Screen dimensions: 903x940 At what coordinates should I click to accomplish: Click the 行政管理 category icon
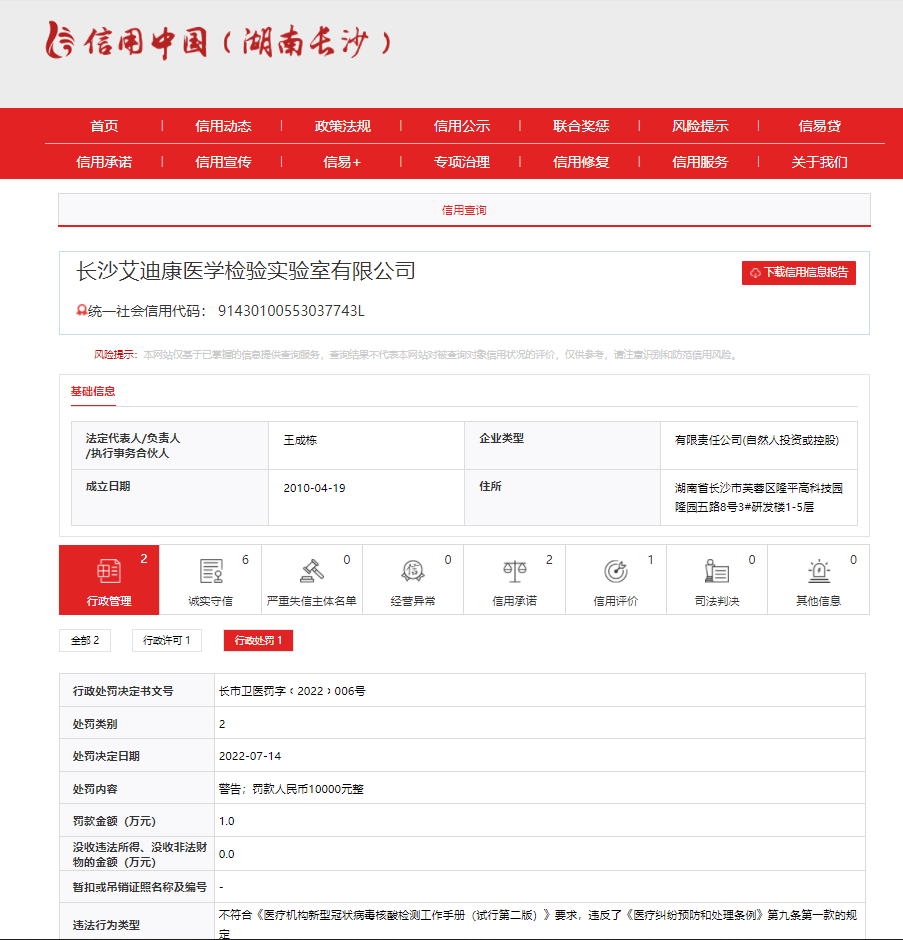109,571
